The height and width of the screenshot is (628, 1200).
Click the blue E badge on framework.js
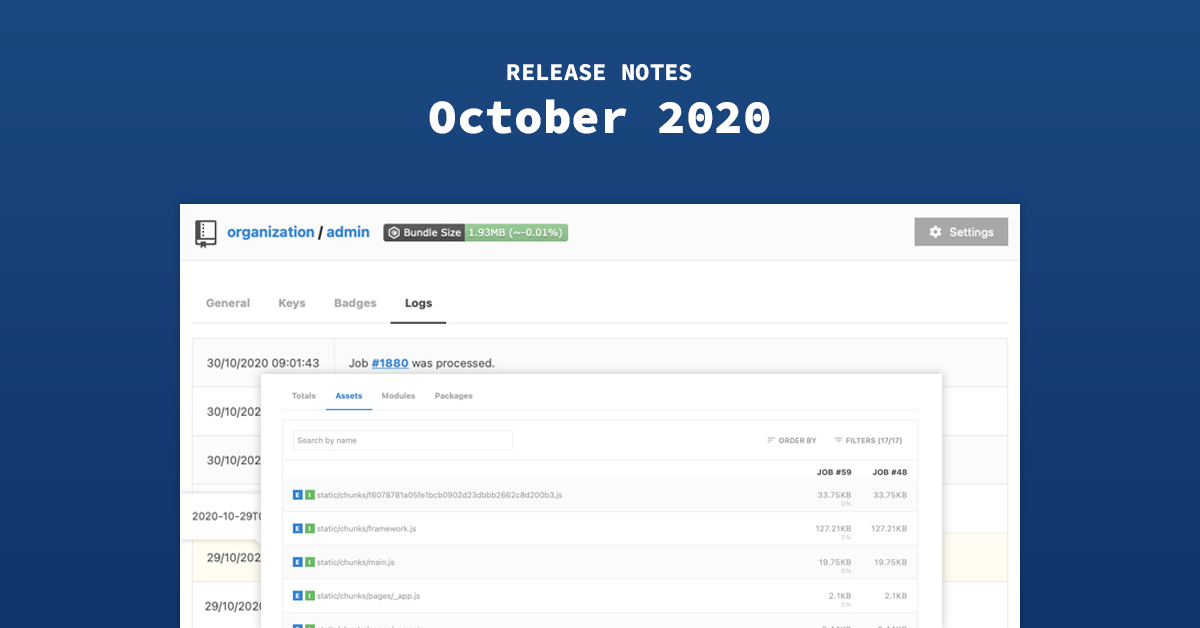pos(297,528)
